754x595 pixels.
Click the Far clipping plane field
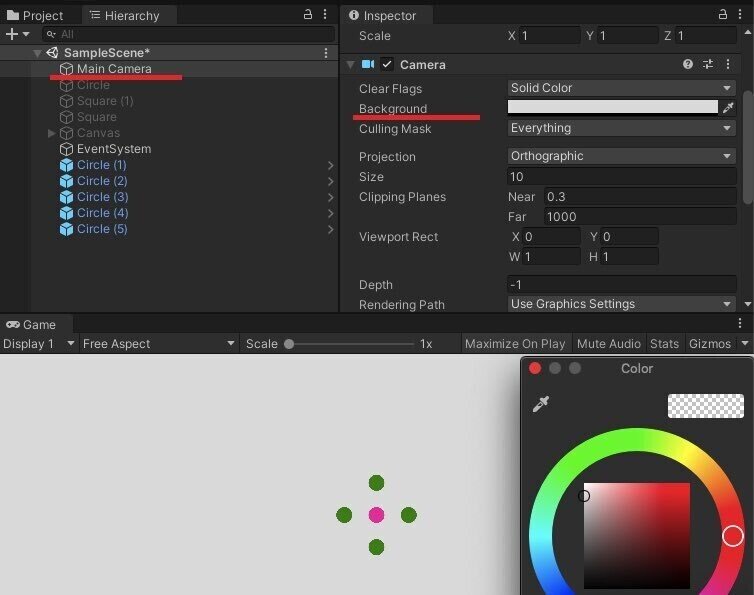[x=640, y=216]
